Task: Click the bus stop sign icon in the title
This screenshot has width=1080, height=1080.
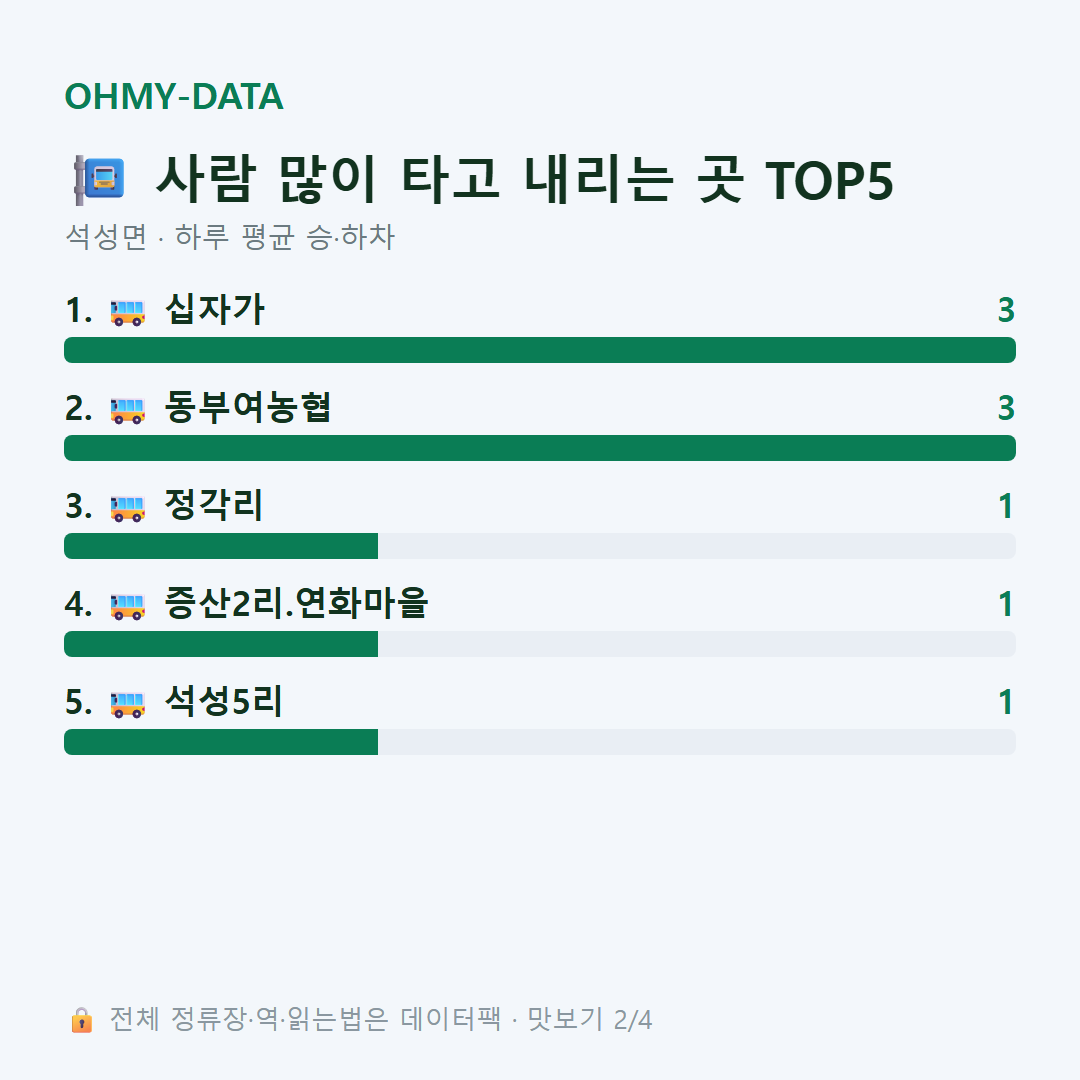Action: [99, 180]
